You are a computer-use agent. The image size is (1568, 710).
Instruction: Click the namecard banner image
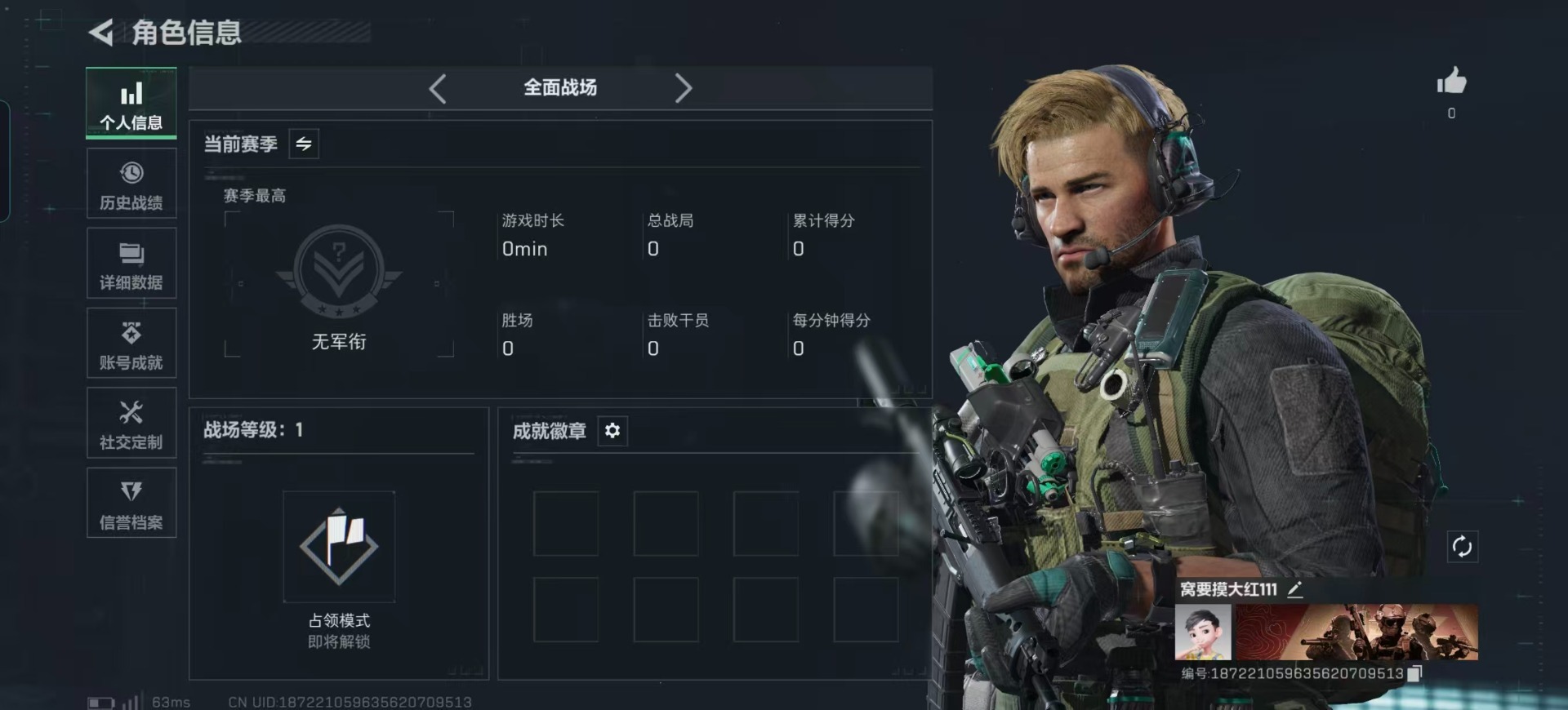point(1356,632)
